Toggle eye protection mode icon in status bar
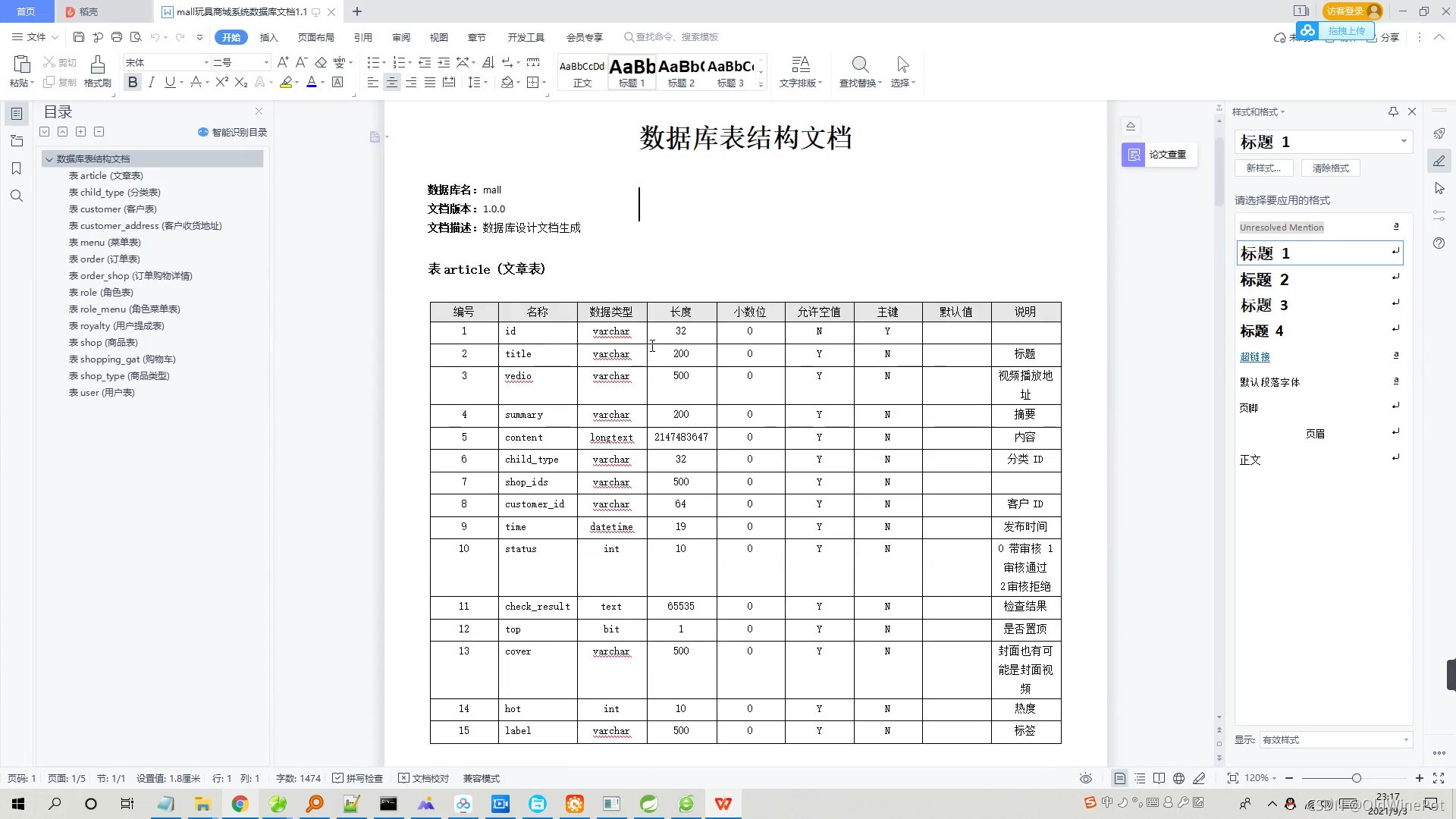The height and width of the screenshot is (819, 1456). pos(1086,778)
